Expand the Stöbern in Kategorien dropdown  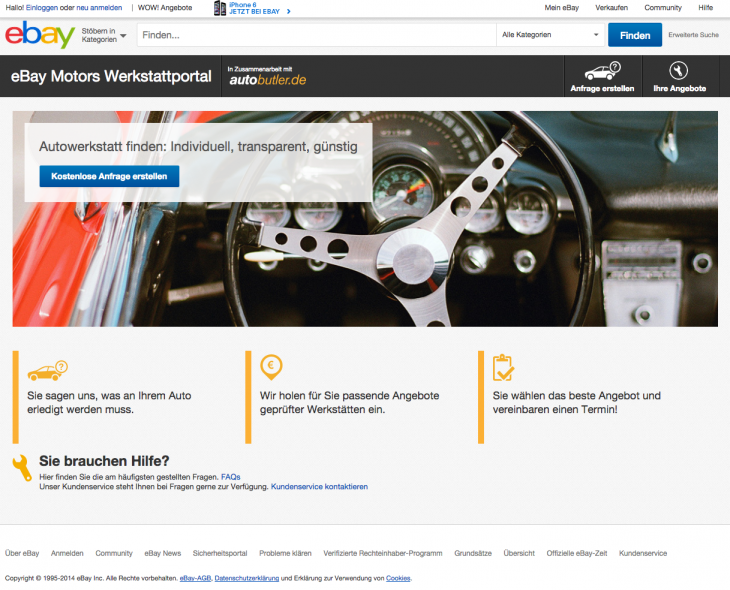pyautogui.click(x=103, y=35)
